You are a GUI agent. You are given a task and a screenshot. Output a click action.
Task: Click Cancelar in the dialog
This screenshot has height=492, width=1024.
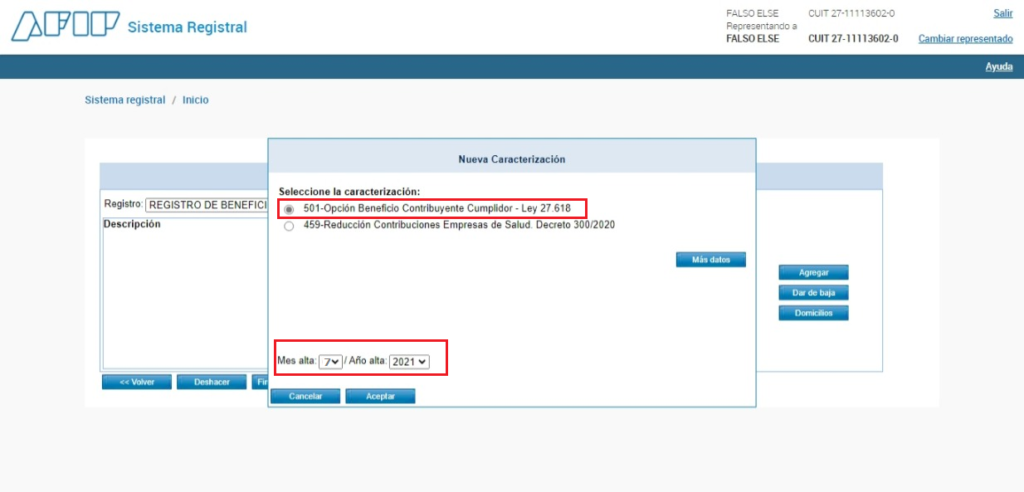click(306, 397)
